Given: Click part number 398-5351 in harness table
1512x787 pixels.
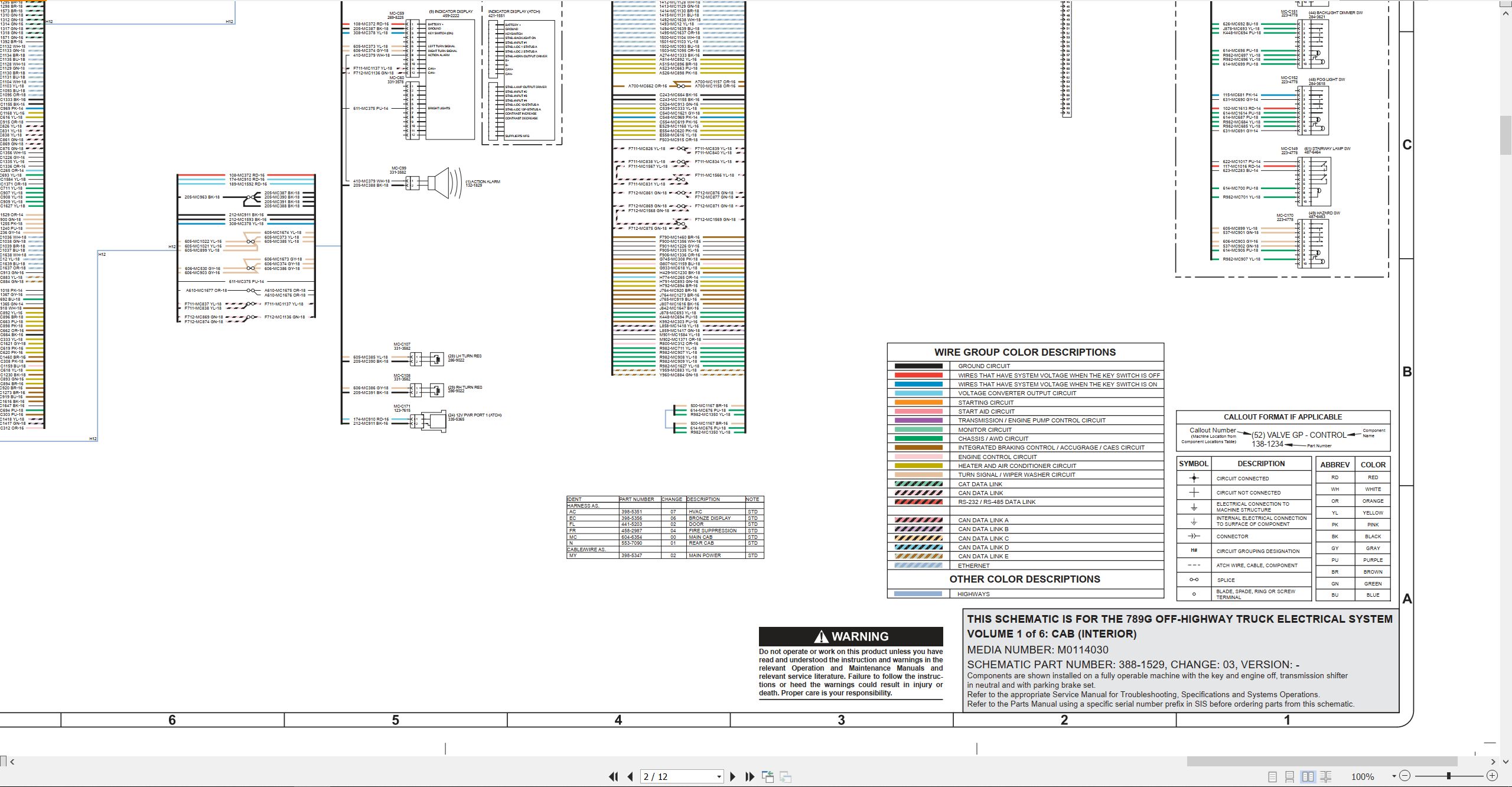Looking at the screenshot, I should coord(631,512).
